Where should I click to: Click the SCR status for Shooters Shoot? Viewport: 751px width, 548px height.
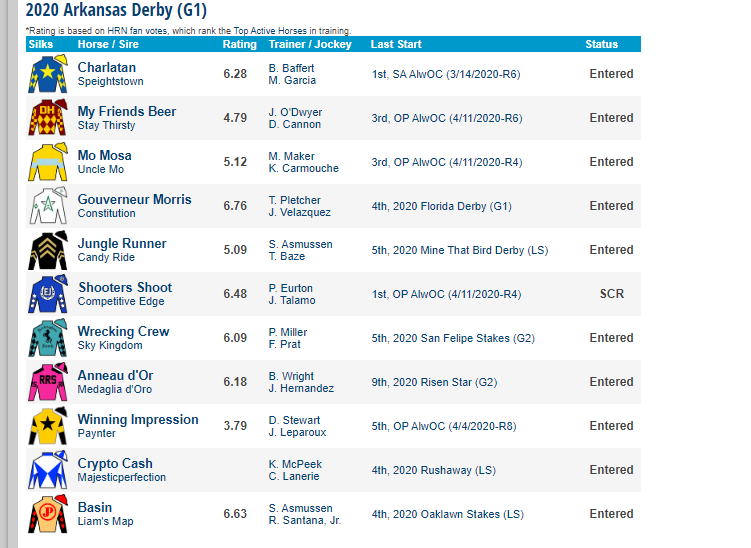coord(612,294)
